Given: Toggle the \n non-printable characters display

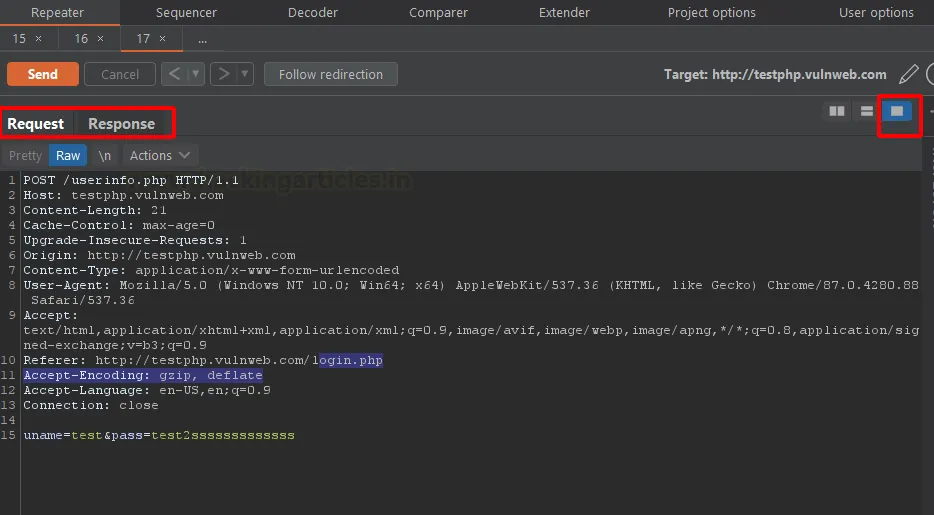Looking at the screenshot, I should click(x=105, y=155).
